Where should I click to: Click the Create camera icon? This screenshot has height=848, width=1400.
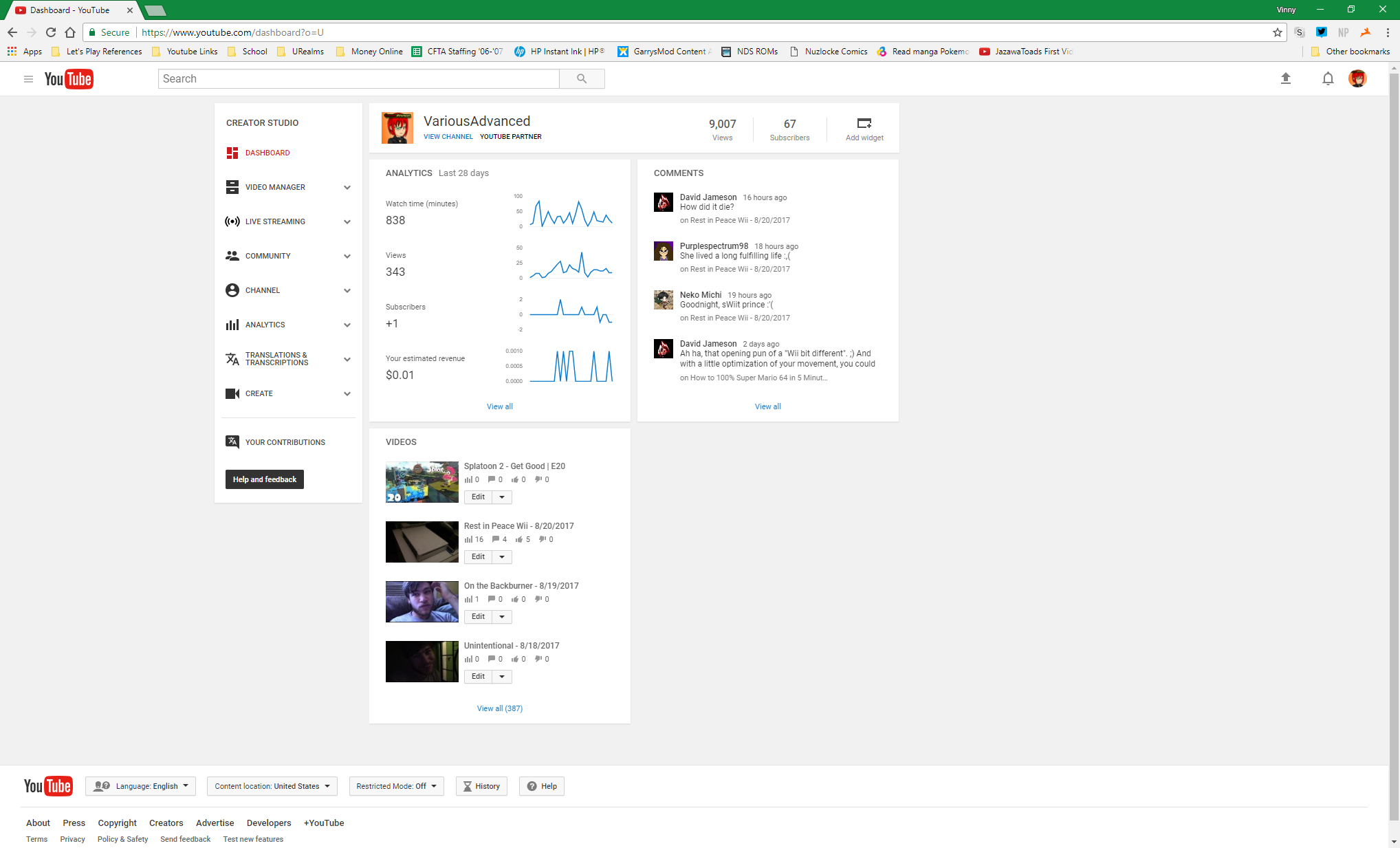pos(232,393)
